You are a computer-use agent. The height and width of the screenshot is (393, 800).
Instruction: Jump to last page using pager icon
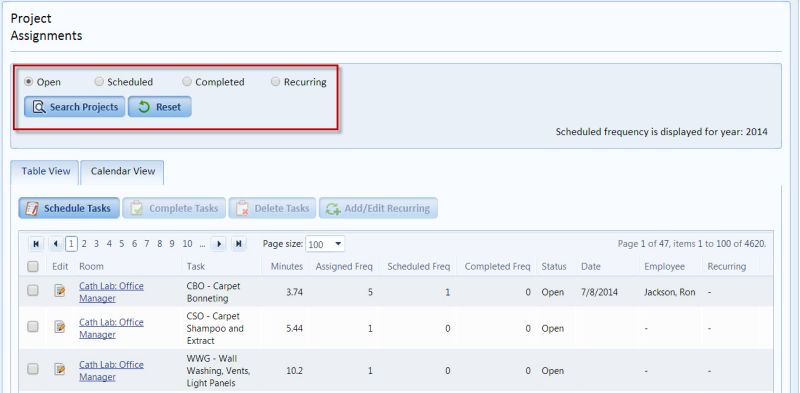point(238,244)
